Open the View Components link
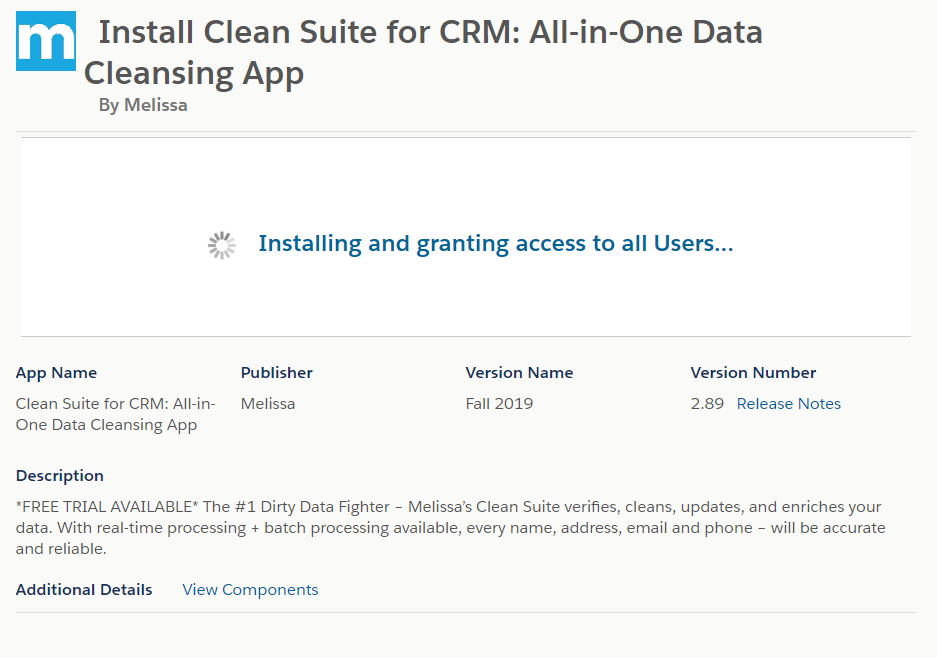 tap(250, 590)
